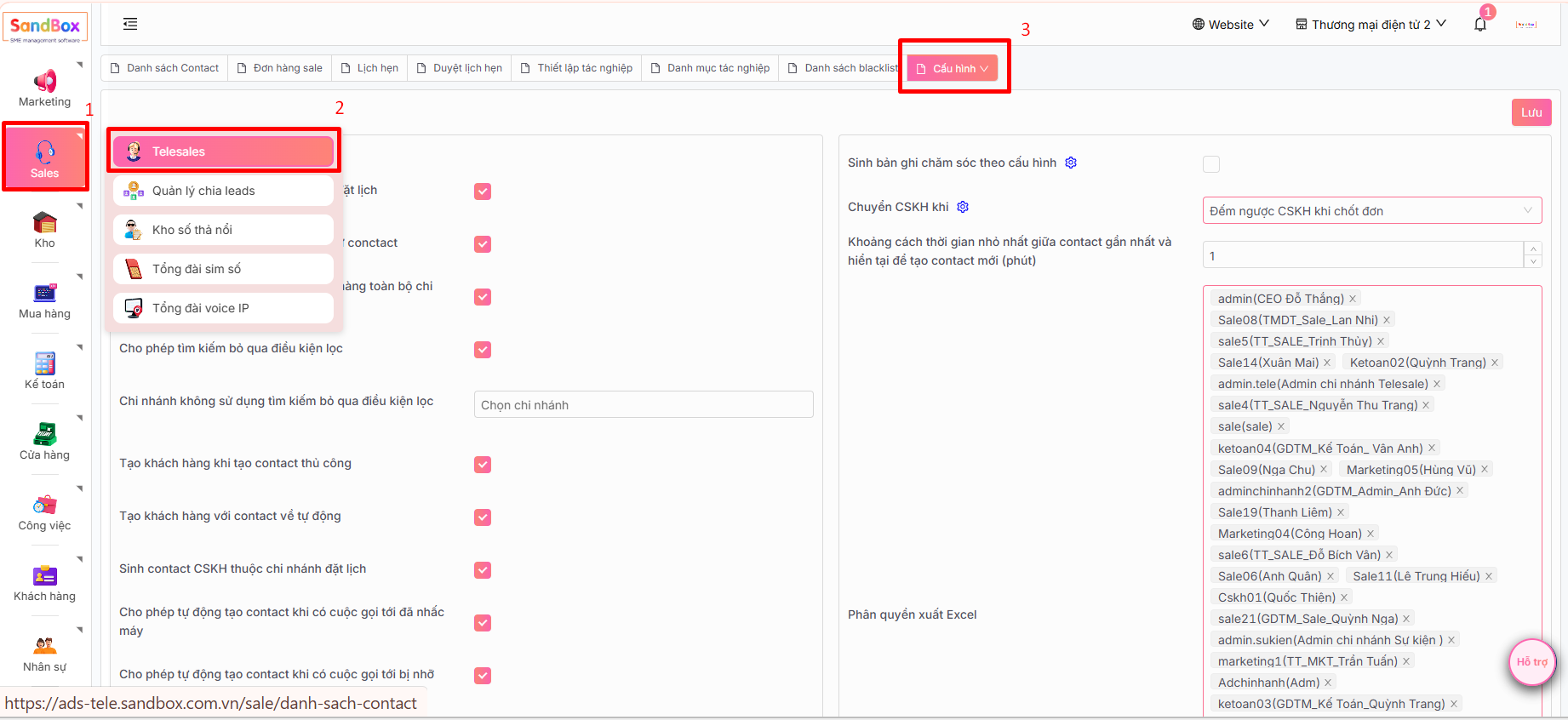Viewport: 1568px width, 720px height.
Task: Remove the Sale14(Xuân Mai) tag
Action: (1327, 363)
